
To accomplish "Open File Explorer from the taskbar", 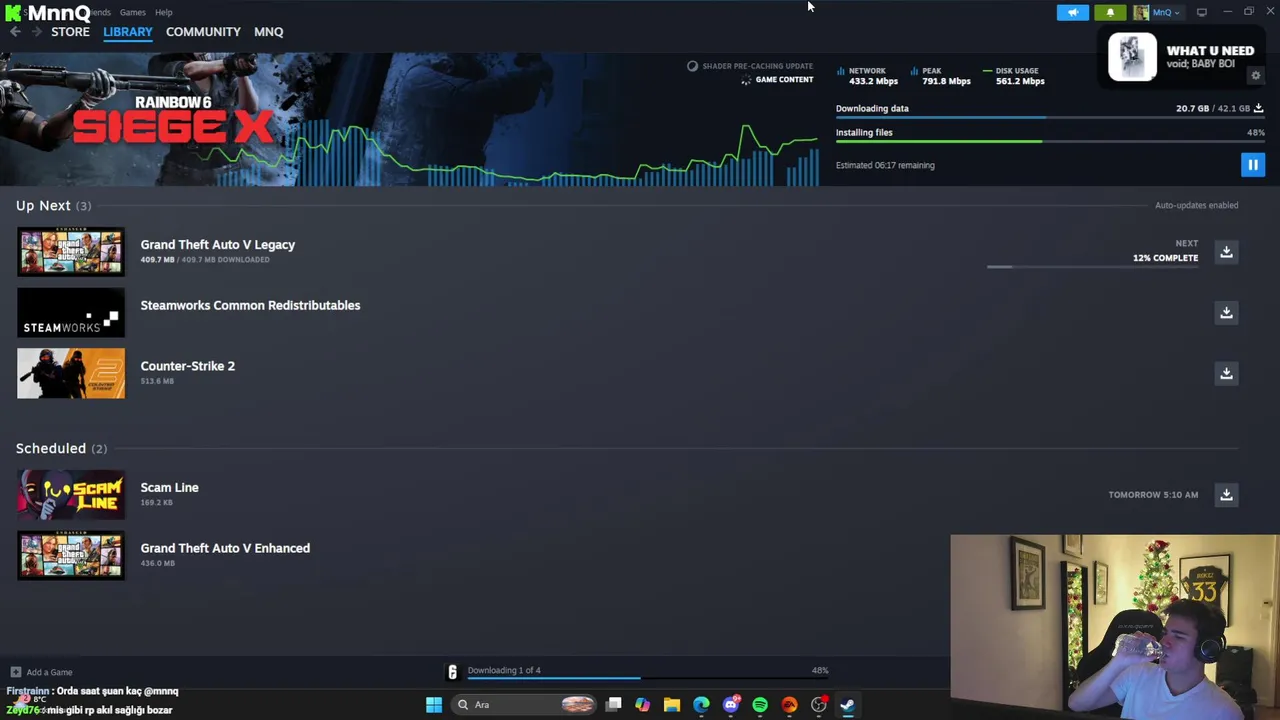I will 672,705.
